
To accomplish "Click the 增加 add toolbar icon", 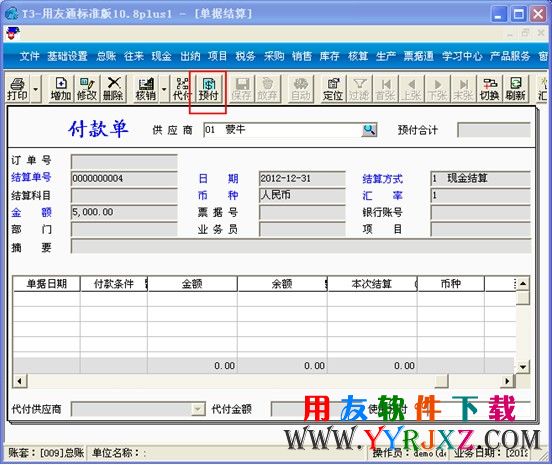I will click(x=61, y=89).
